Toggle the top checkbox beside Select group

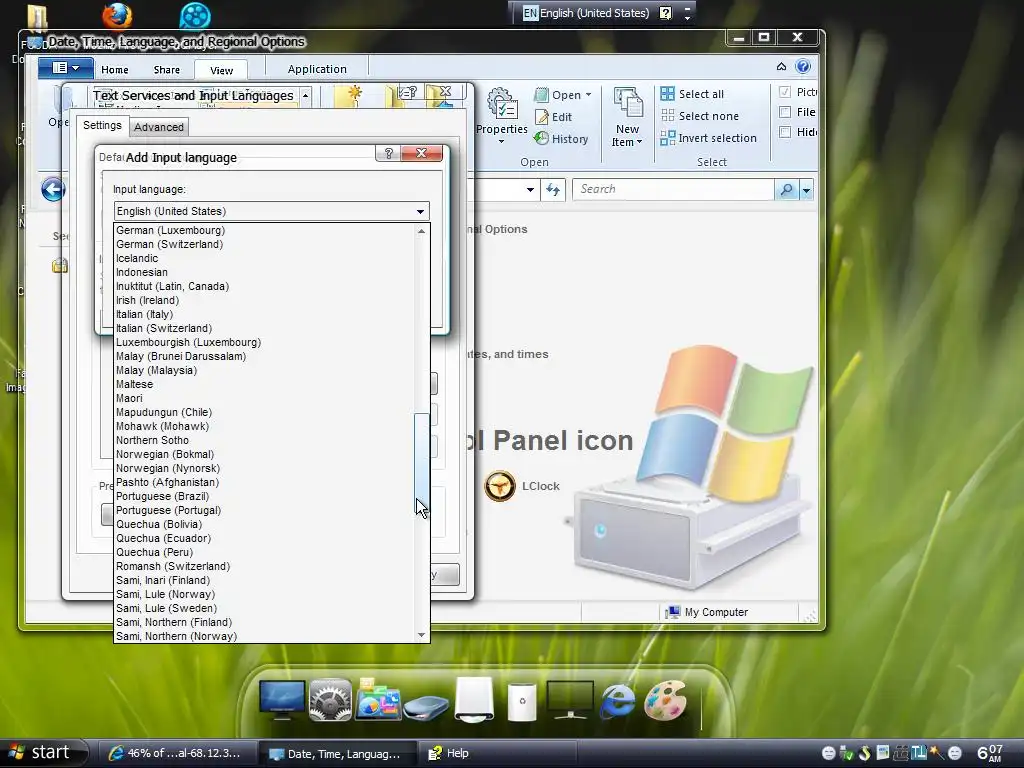coord(786,92)
